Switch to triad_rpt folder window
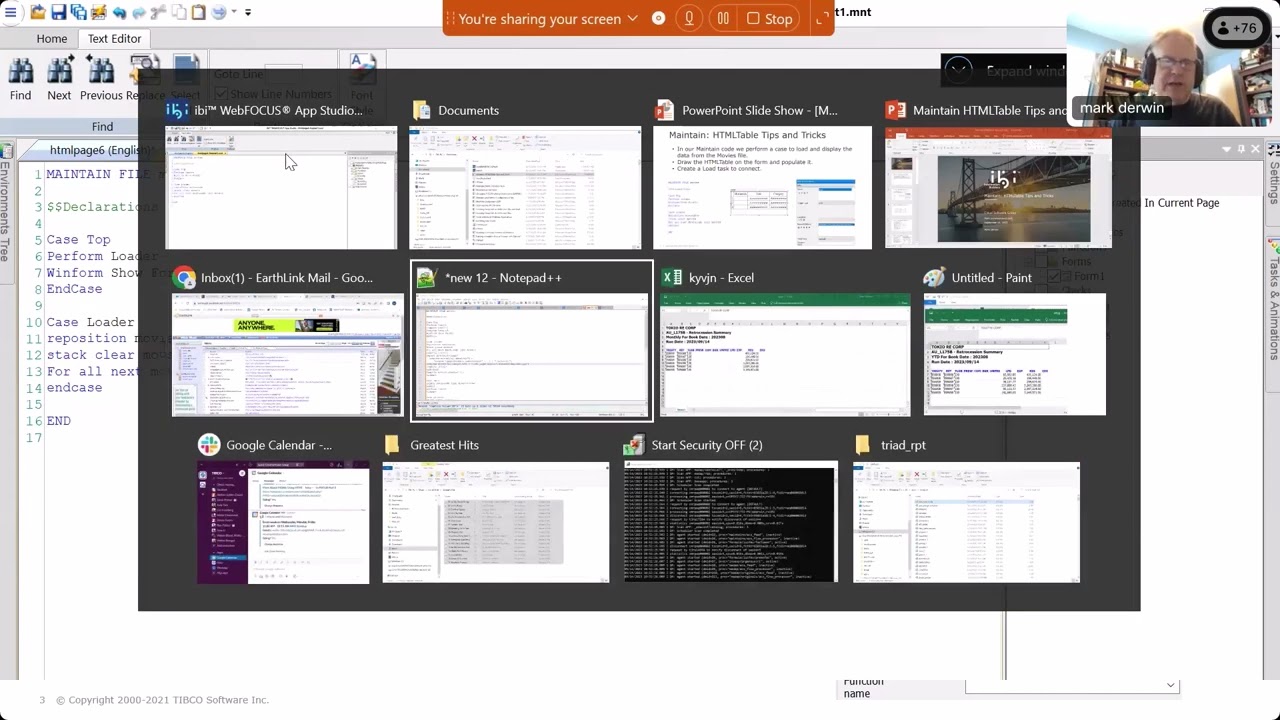 click(966, 510)
